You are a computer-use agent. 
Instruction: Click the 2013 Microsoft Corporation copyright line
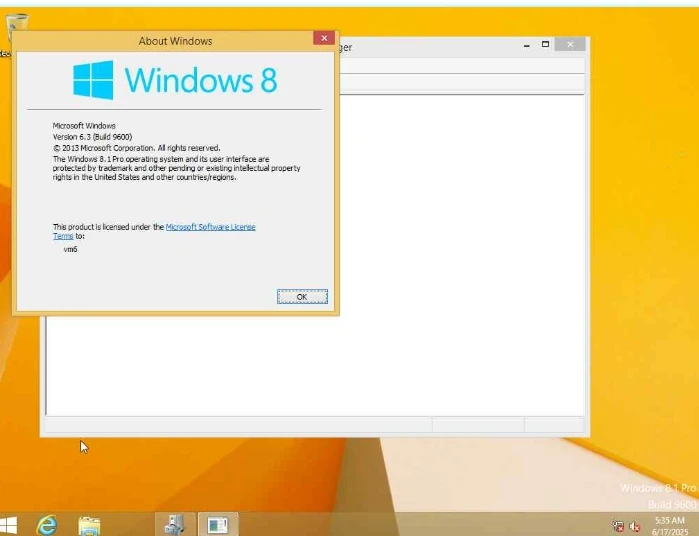coord(136,148)
